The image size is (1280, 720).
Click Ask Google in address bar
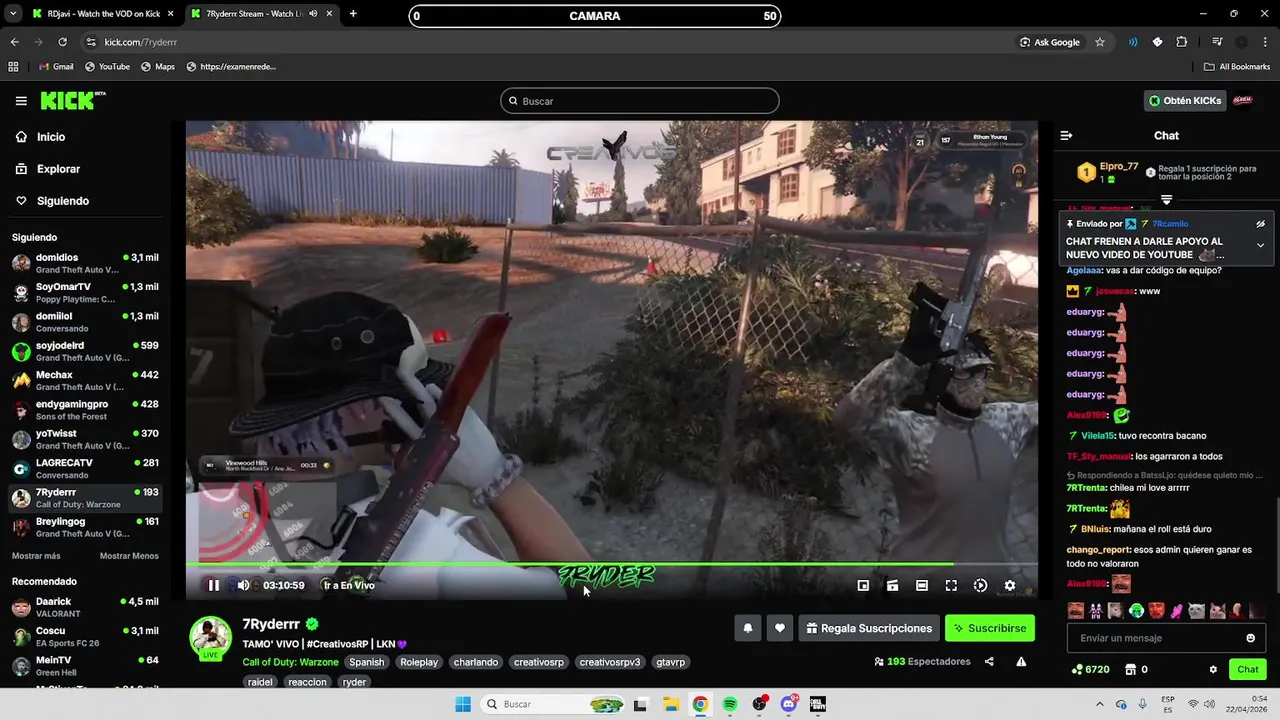pyautogui.click(x=1050, y=42)
